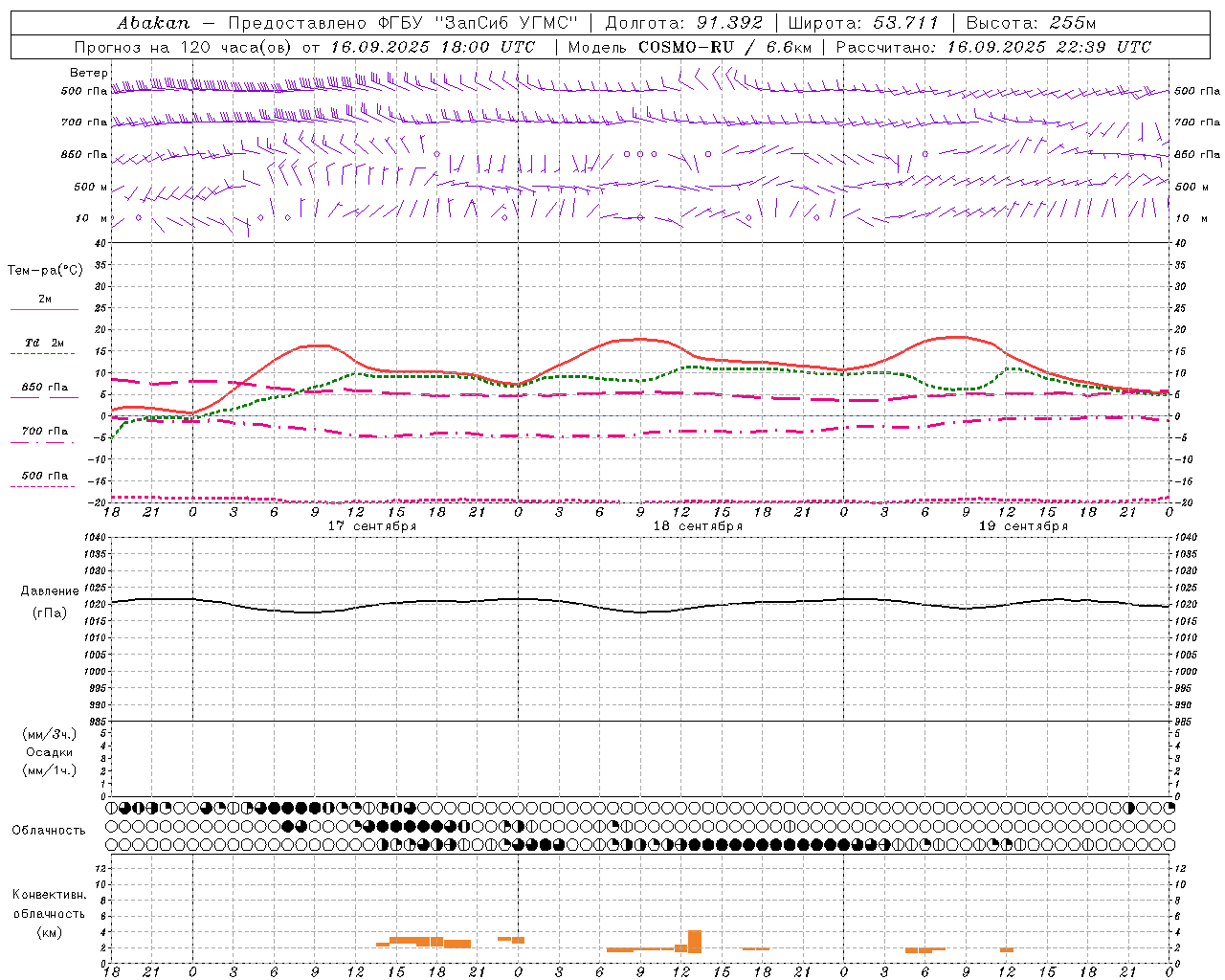This screenshot has height=980, width=1225.
Task: Click the '(км)' unit label of convective clouds
Action: tap(49, 932)
